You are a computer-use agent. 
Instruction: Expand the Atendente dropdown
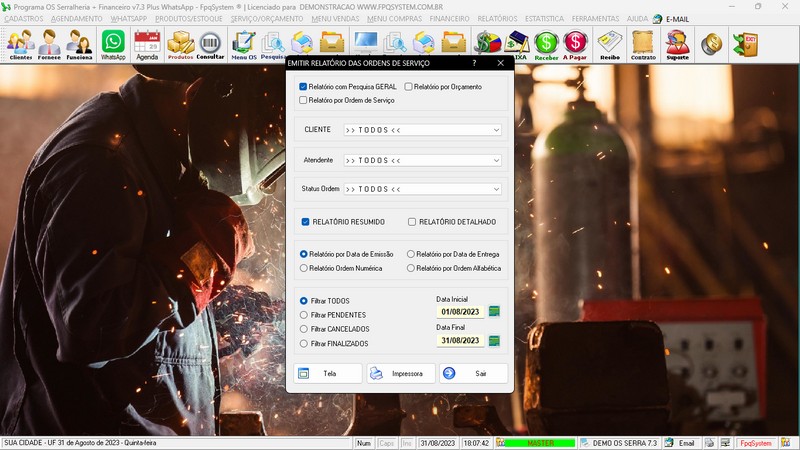coord(496,160)
